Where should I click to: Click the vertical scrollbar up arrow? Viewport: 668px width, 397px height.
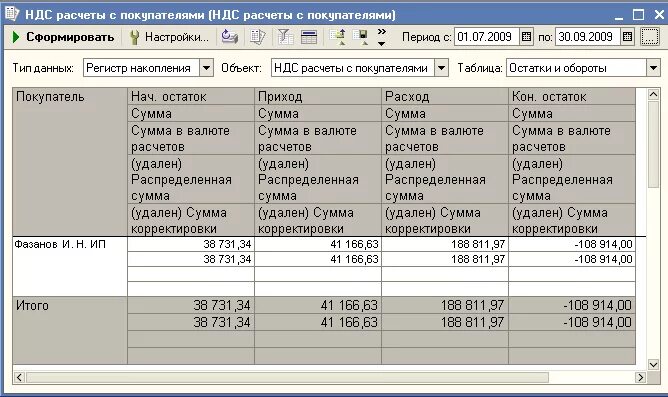[653, 95]
